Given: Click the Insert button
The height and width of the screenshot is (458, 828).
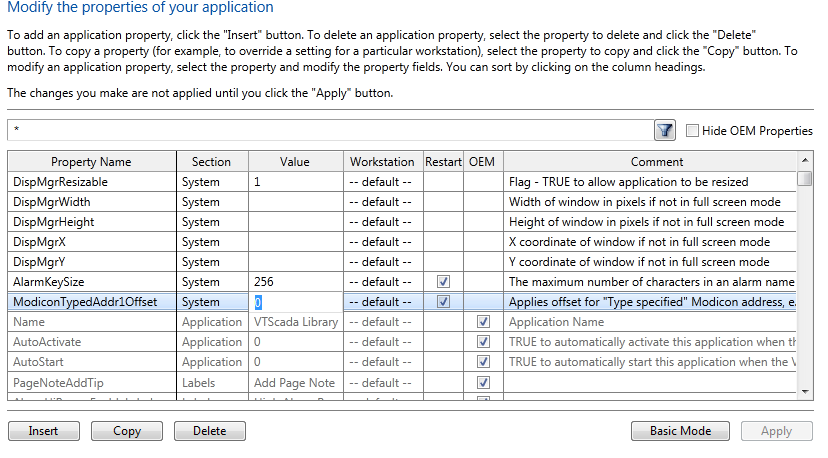Looking at the screenshot, I should pyautogui.click(x=43, y=431).
